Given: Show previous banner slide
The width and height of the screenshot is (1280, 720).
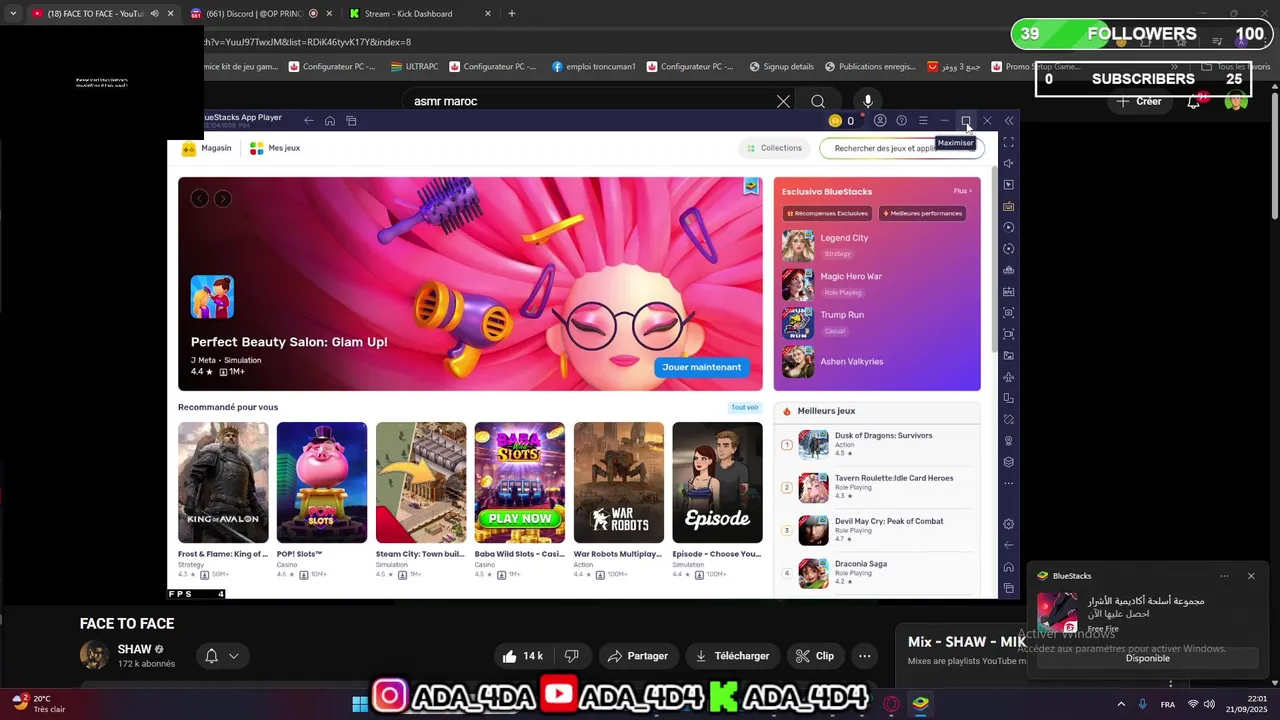Looking at the screenshot, I should coord(200,198).
